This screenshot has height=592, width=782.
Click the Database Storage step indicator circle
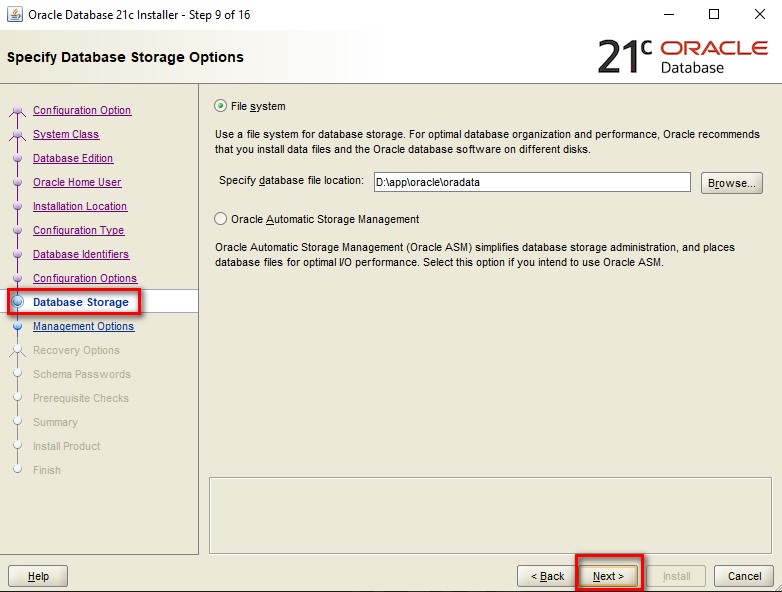point(17,301)
